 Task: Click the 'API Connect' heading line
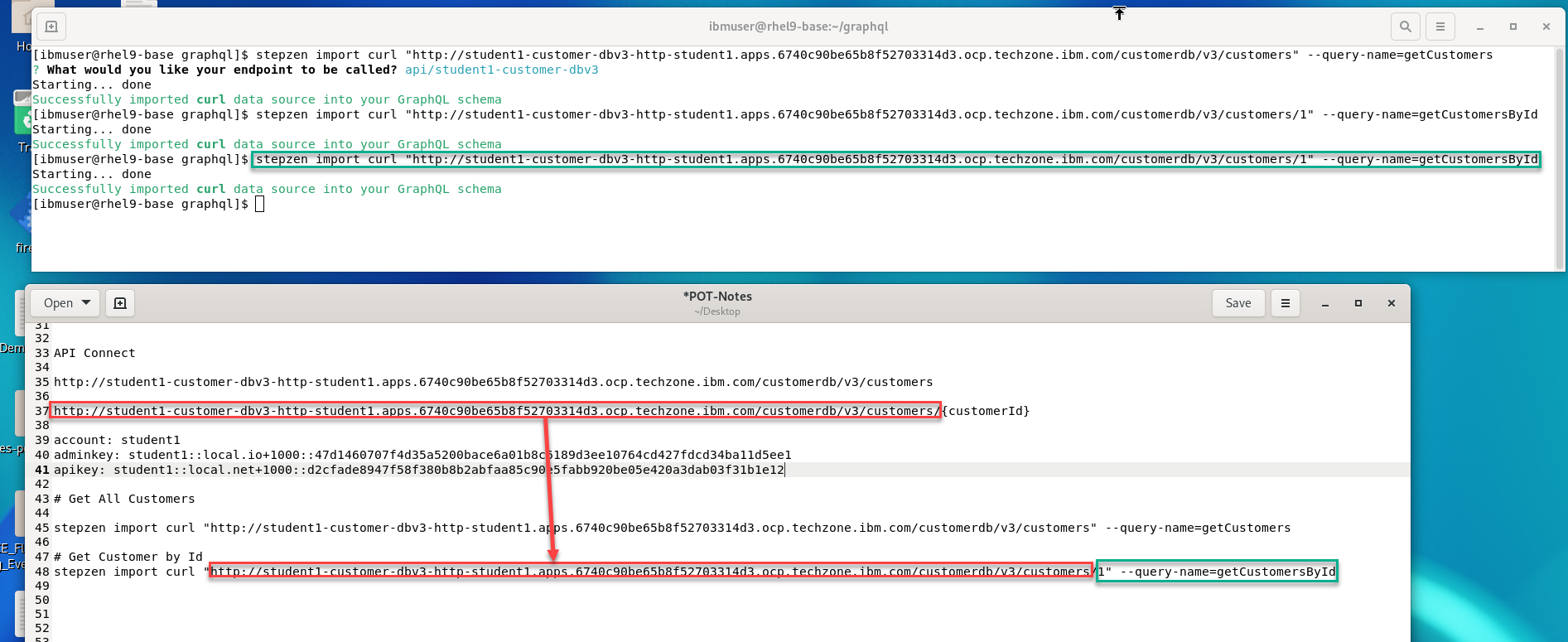point(94,353)
